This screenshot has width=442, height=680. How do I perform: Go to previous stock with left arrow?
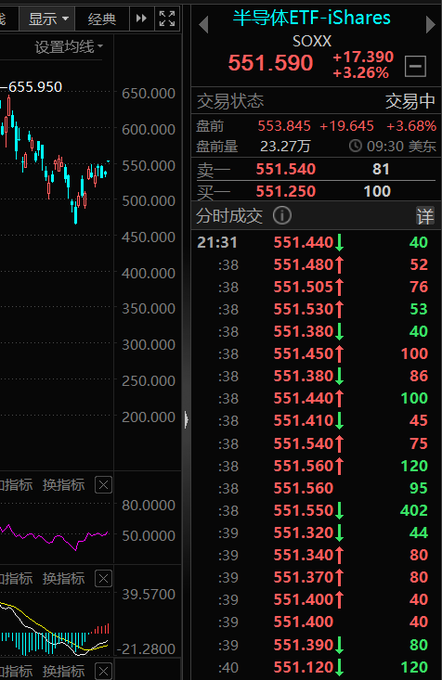tap(203, 25)
